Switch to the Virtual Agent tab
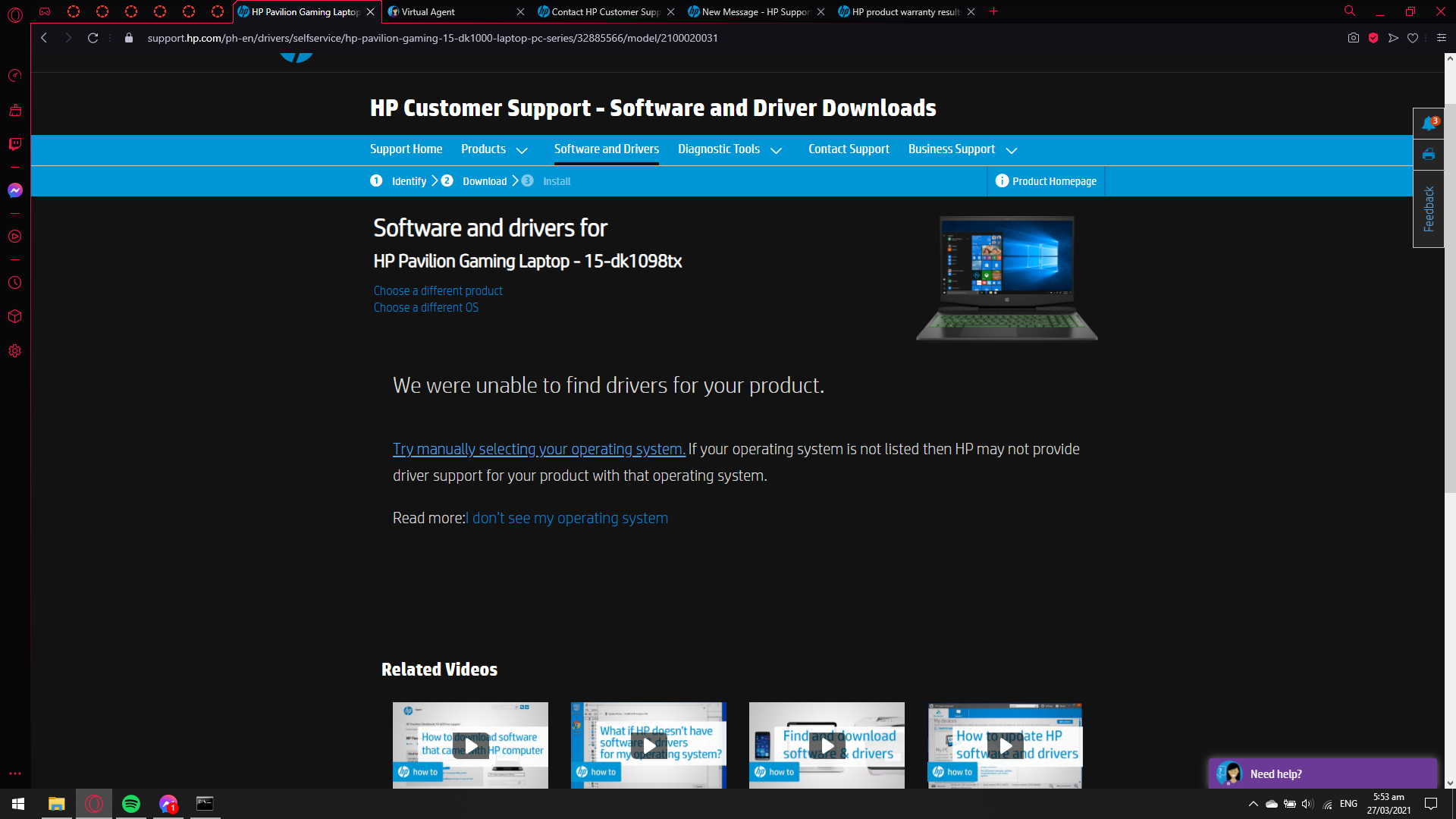 (457, 11)
